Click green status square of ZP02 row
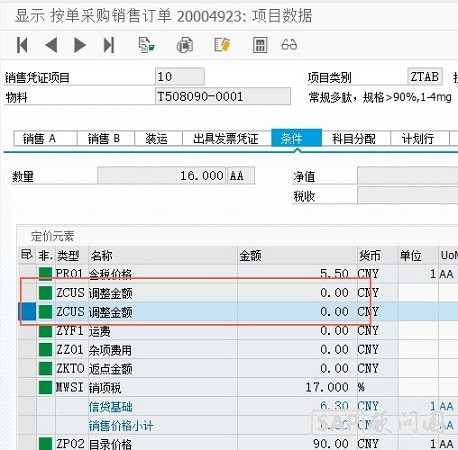This screenshot has width=458, height=450. (x=46, y=444)
